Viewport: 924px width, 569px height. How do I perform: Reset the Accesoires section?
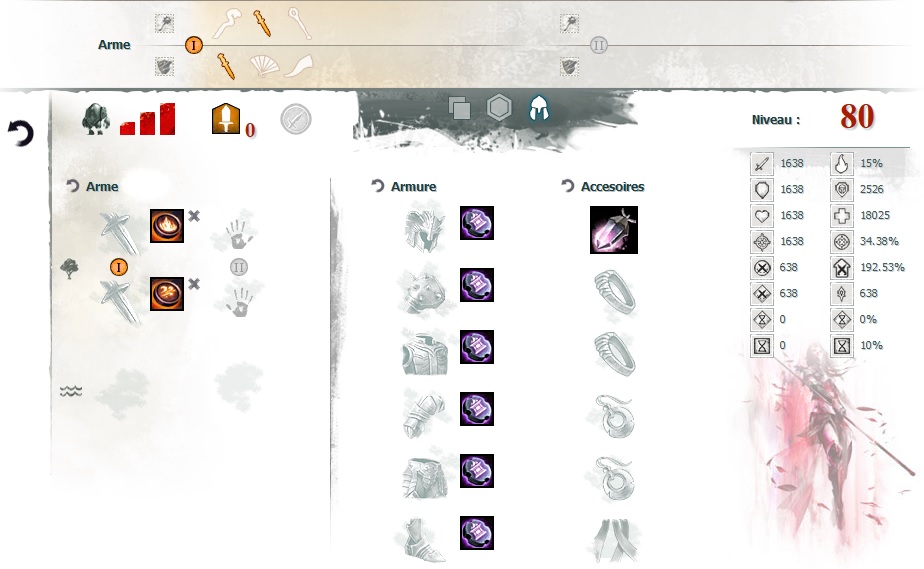567,186
